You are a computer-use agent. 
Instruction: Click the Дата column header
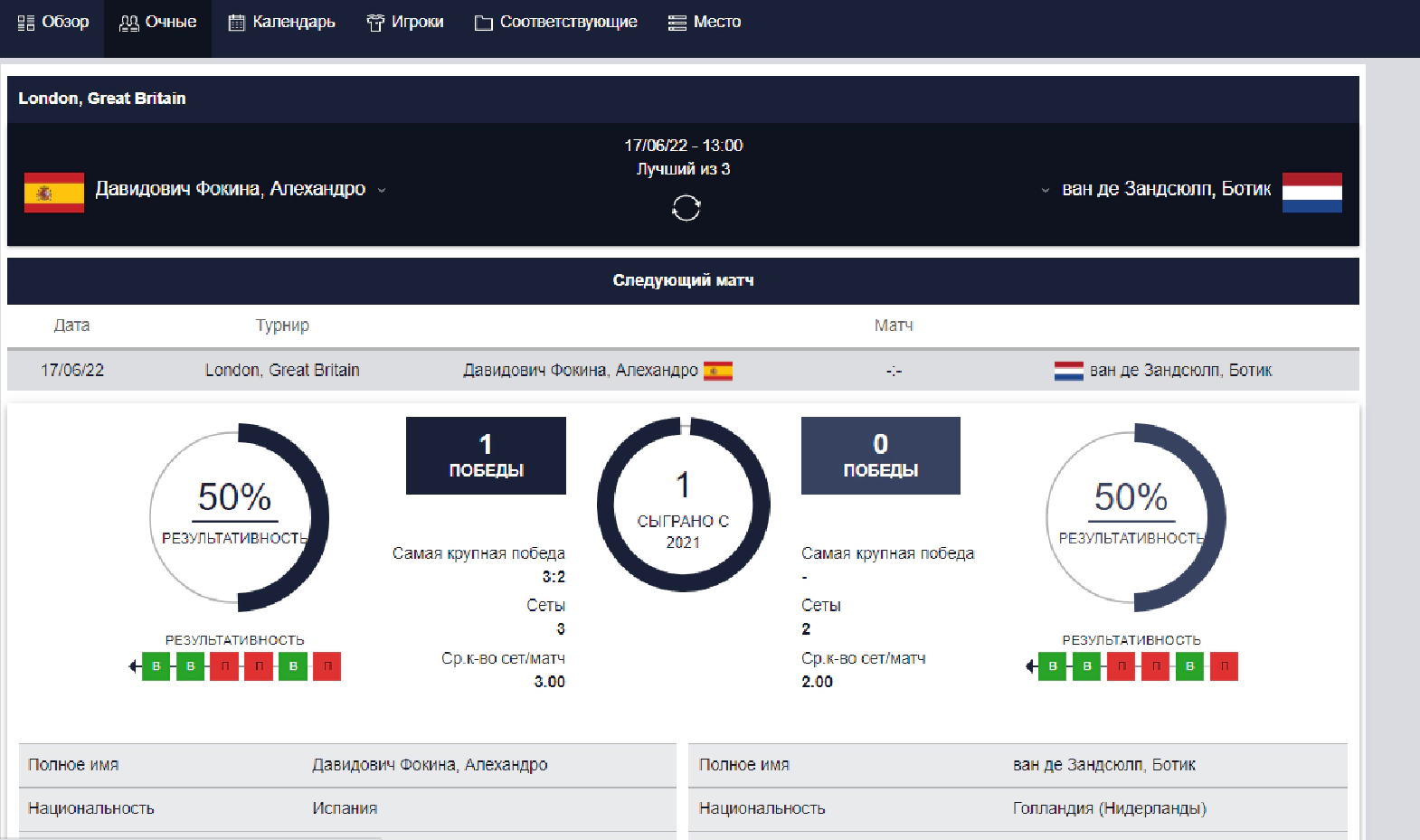(x=71, y=326)
